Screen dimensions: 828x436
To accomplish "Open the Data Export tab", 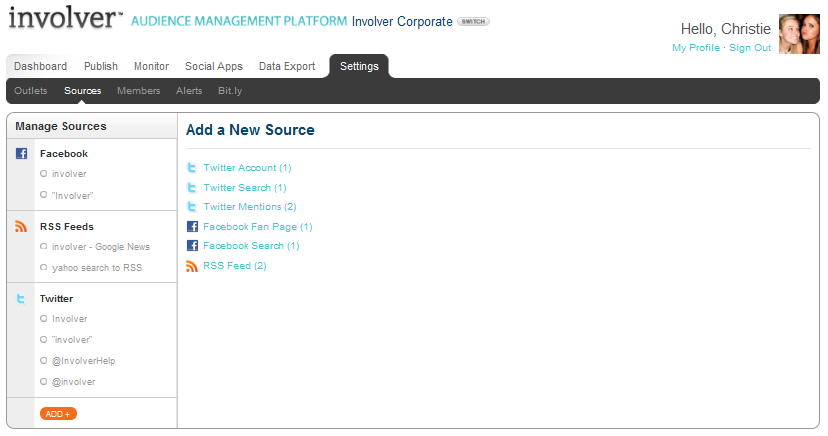I will click(x=287, y=66).
